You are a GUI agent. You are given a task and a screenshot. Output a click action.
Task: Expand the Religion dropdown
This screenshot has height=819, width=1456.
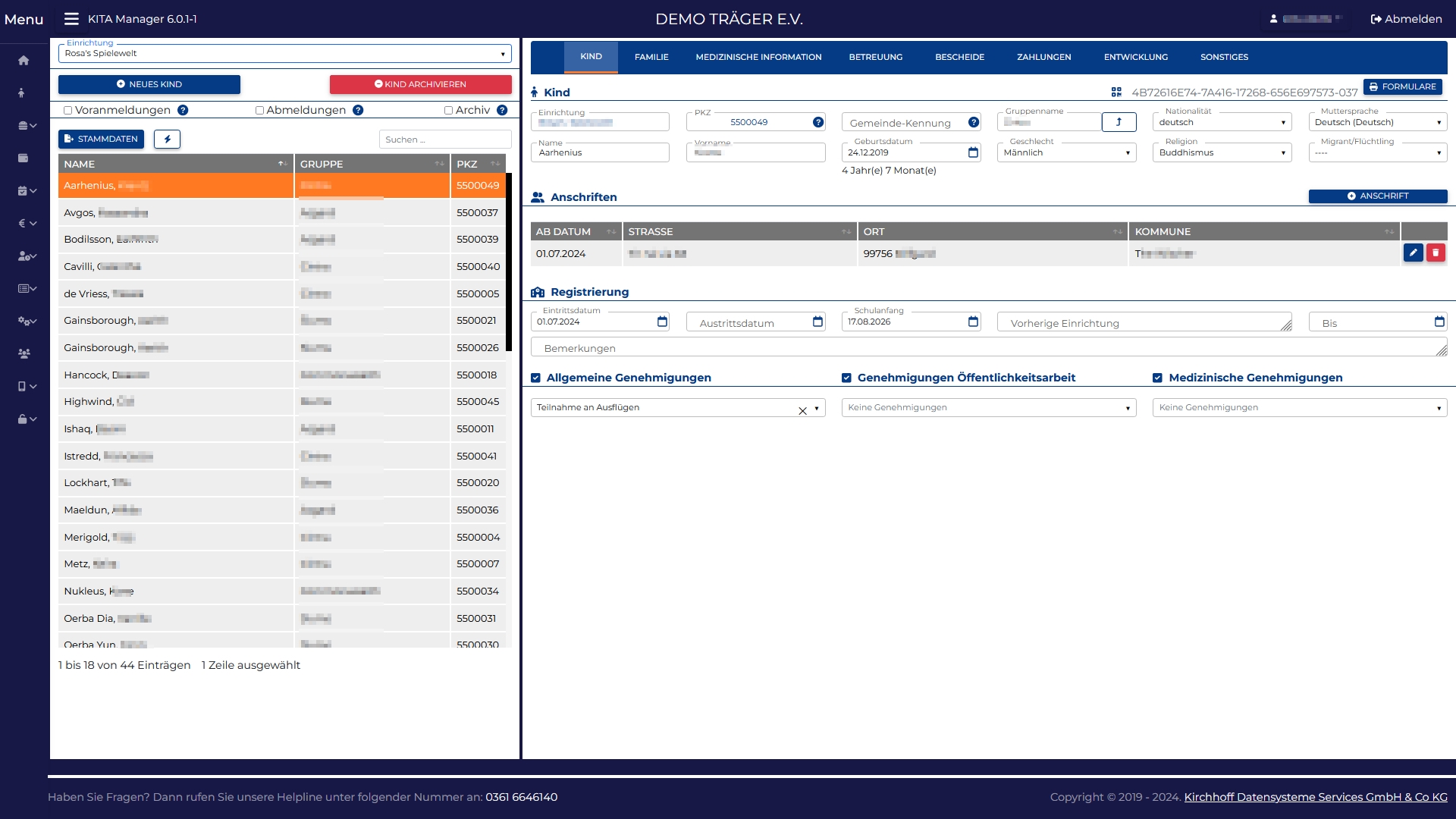(1221, 152)
